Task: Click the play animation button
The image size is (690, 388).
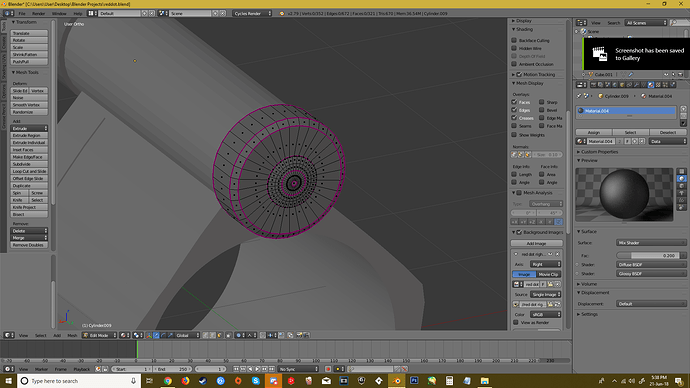Action: point(257,369)
